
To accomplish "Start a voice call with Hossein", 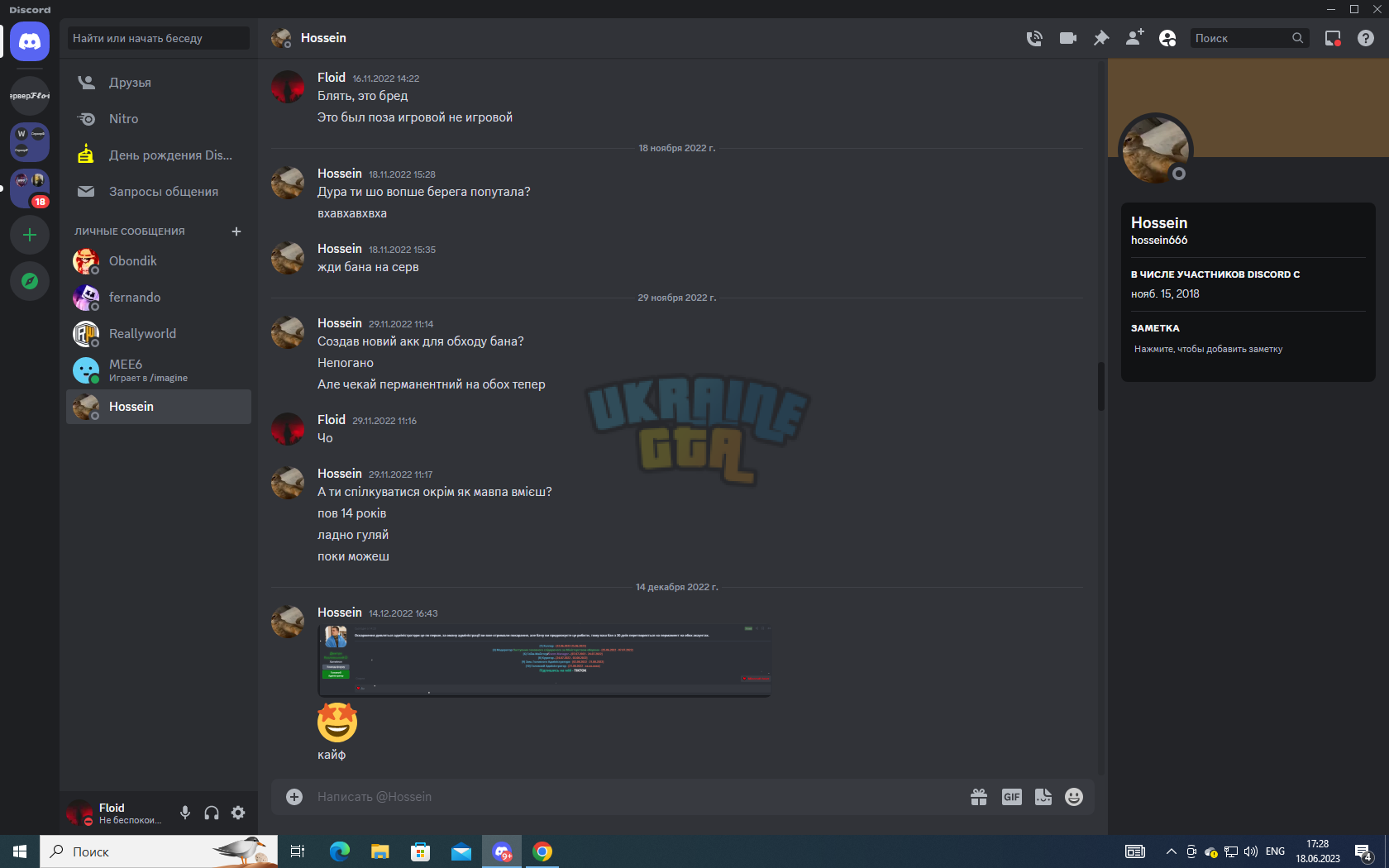I will coord(1034,38).
